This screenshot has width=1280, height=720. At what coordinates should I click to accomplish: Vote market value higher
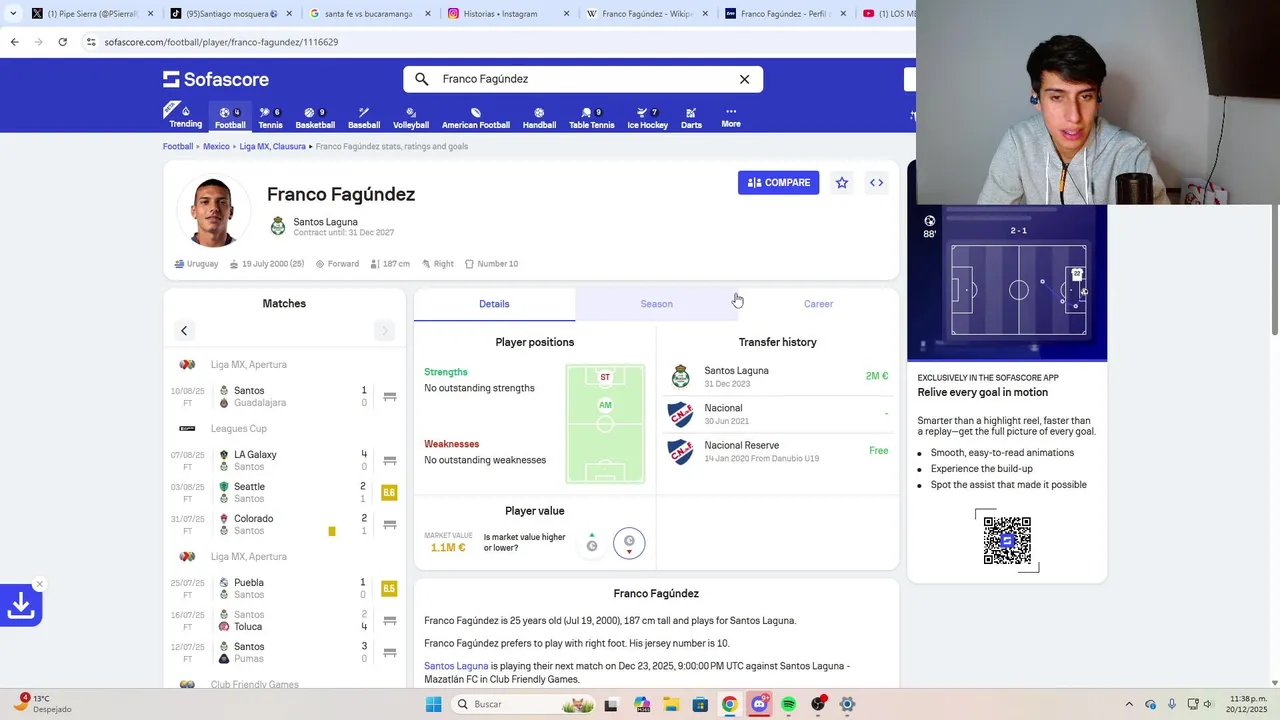point(592,543)
